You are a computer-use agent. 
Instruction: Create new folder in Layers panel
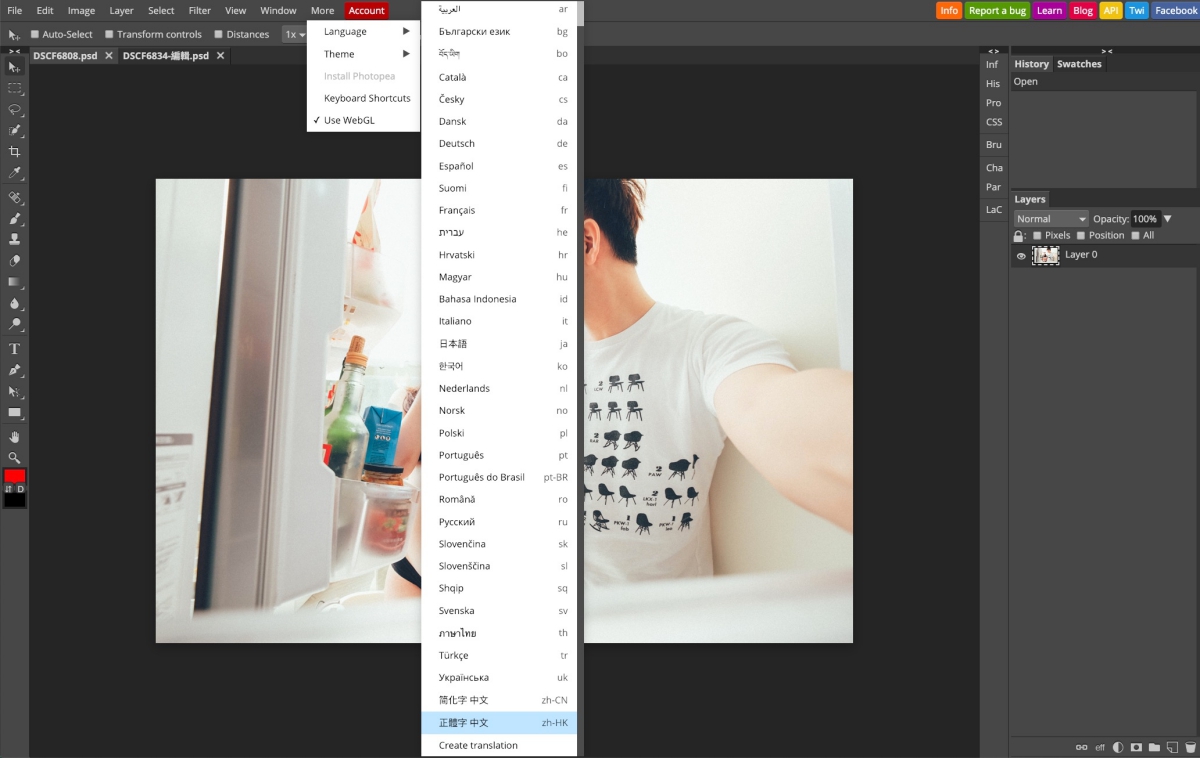[1154, 747]
